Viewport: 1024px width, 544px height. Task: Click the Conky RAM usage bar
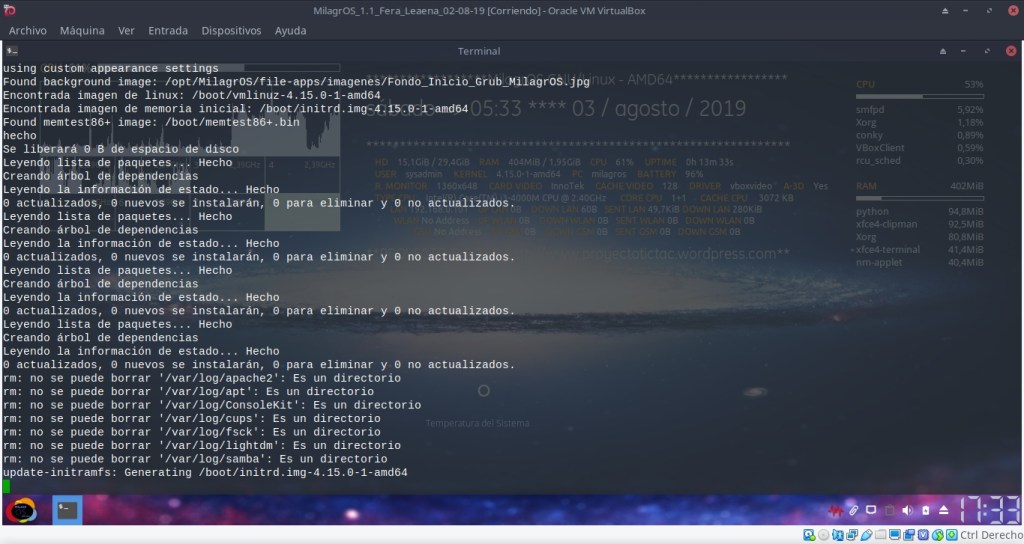click(x=920, y=199)
